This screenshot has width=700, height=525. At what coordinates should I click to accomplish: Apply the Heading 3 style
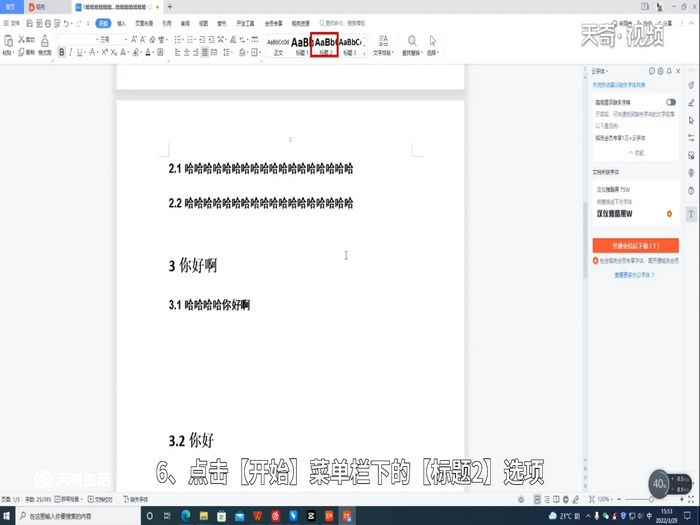[x=350, y=45]
